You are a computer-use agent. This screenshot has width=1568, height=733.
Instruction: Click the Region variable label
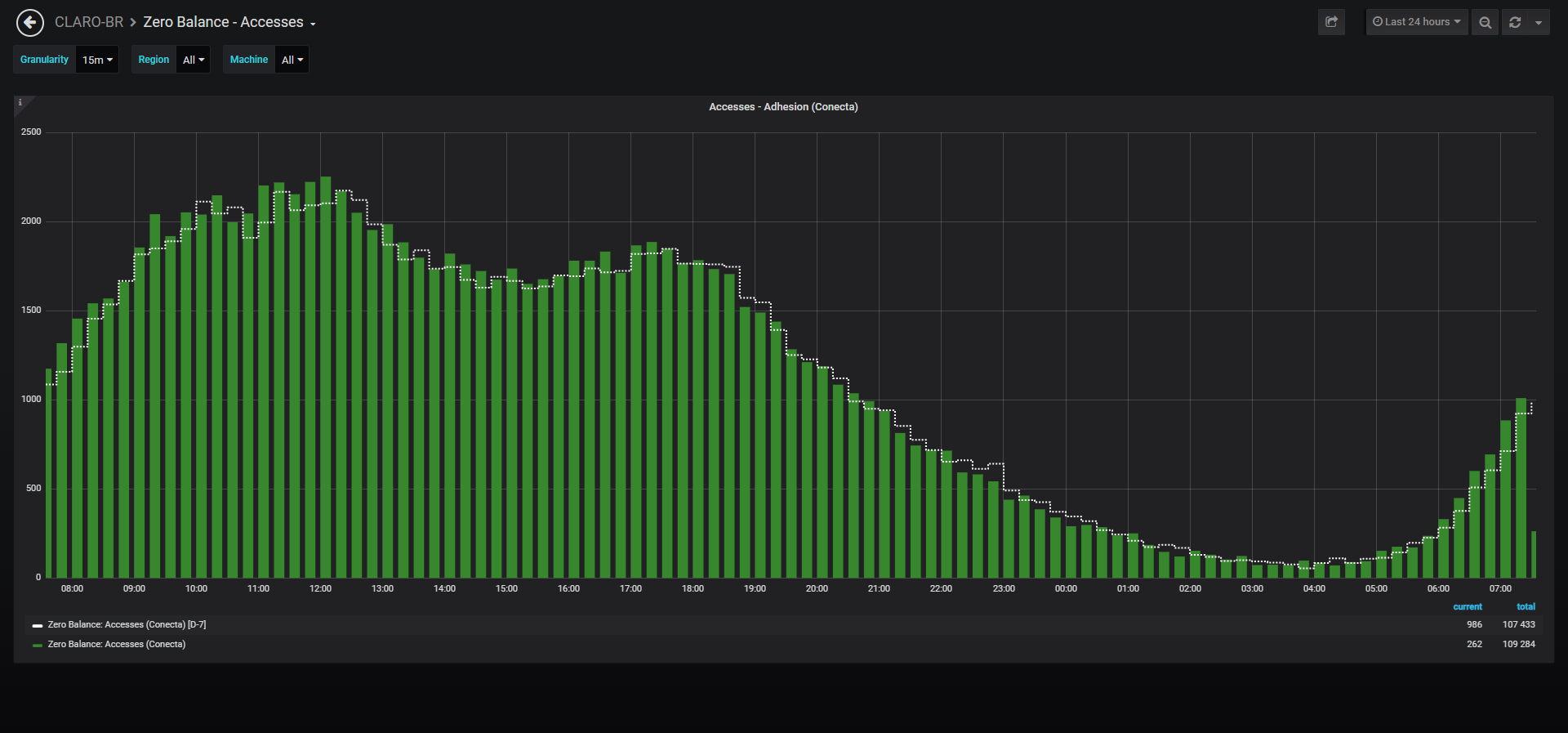[154, 60]
